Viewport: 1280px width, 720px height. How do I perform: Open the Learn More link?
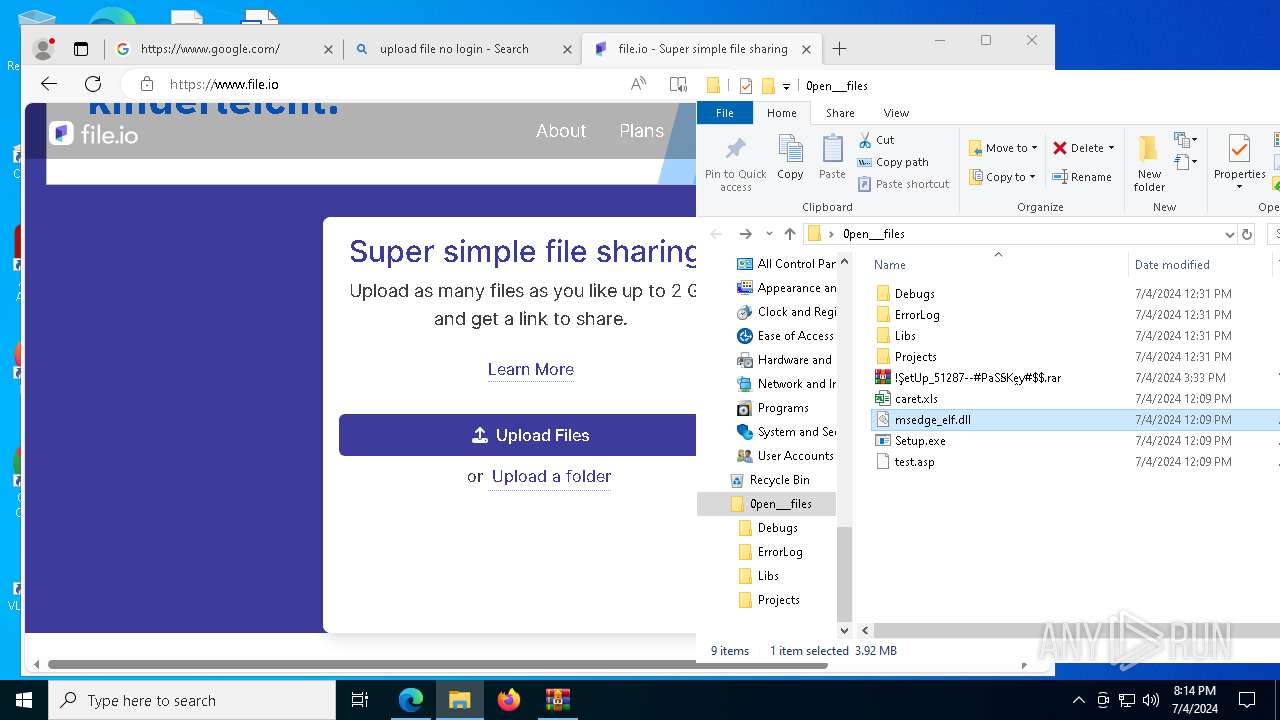tap(531, 369)
